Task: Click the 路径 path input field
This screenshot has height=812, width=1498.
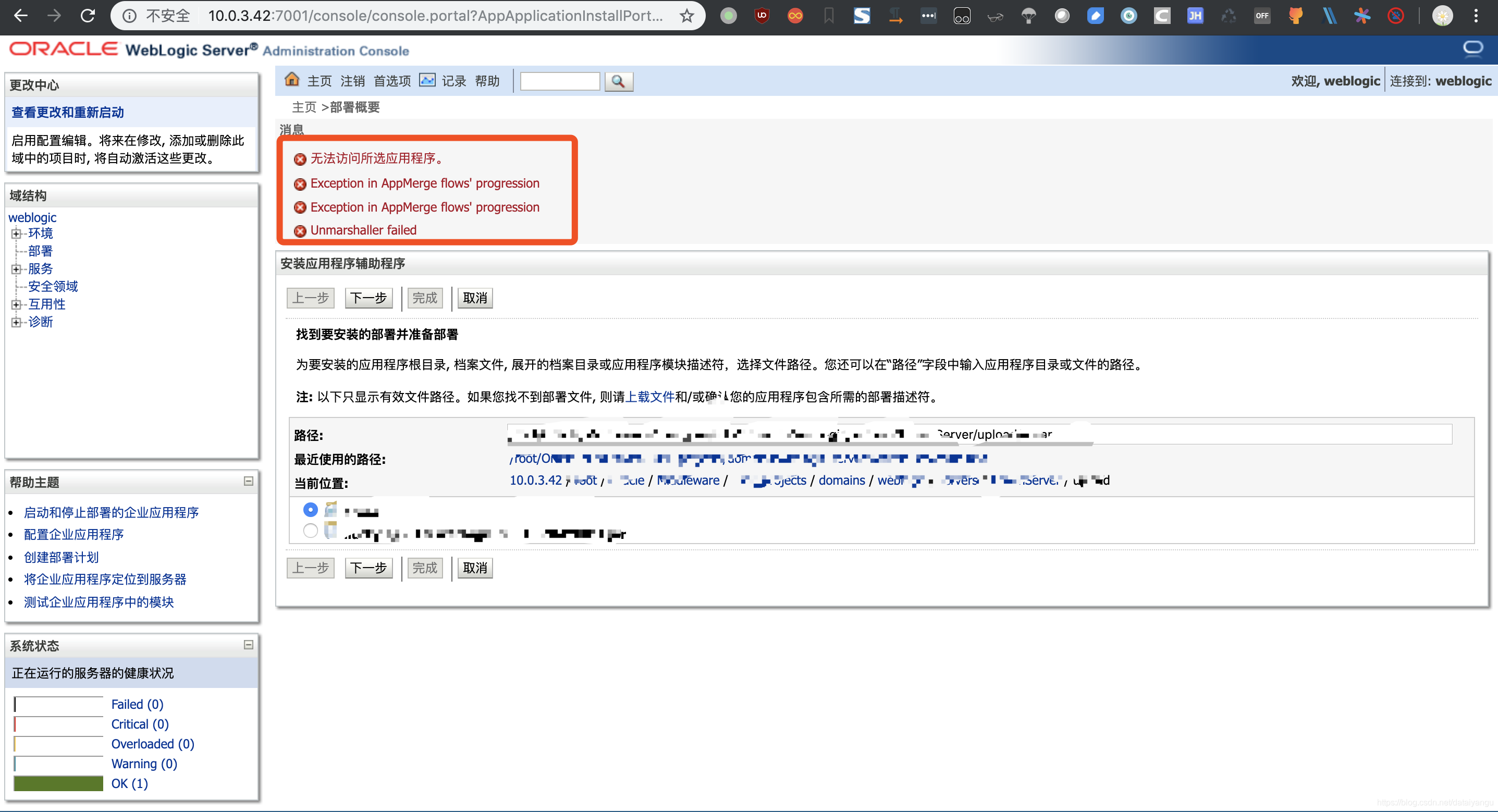Action: (x=979, y=434)
